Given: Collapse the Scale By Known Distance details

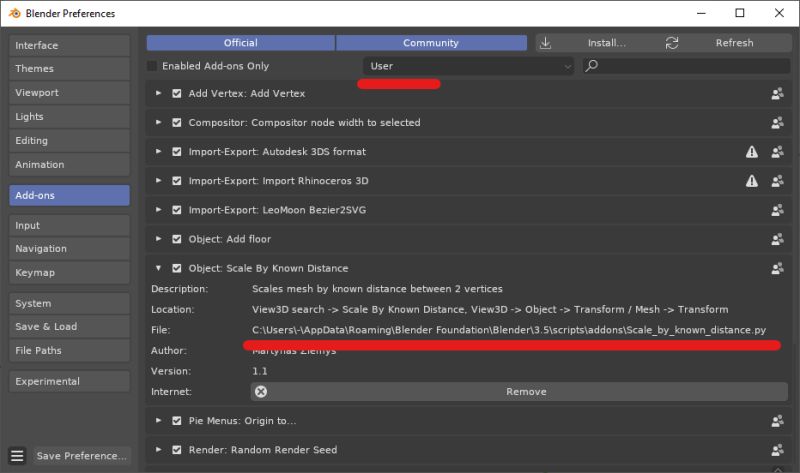Looking at the screenshot, I should coord(158,267).
